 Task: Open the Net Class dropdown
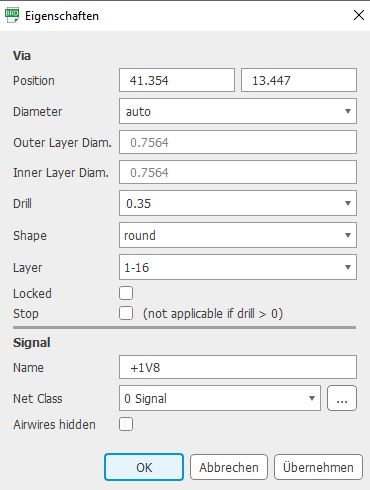(220, 398)
